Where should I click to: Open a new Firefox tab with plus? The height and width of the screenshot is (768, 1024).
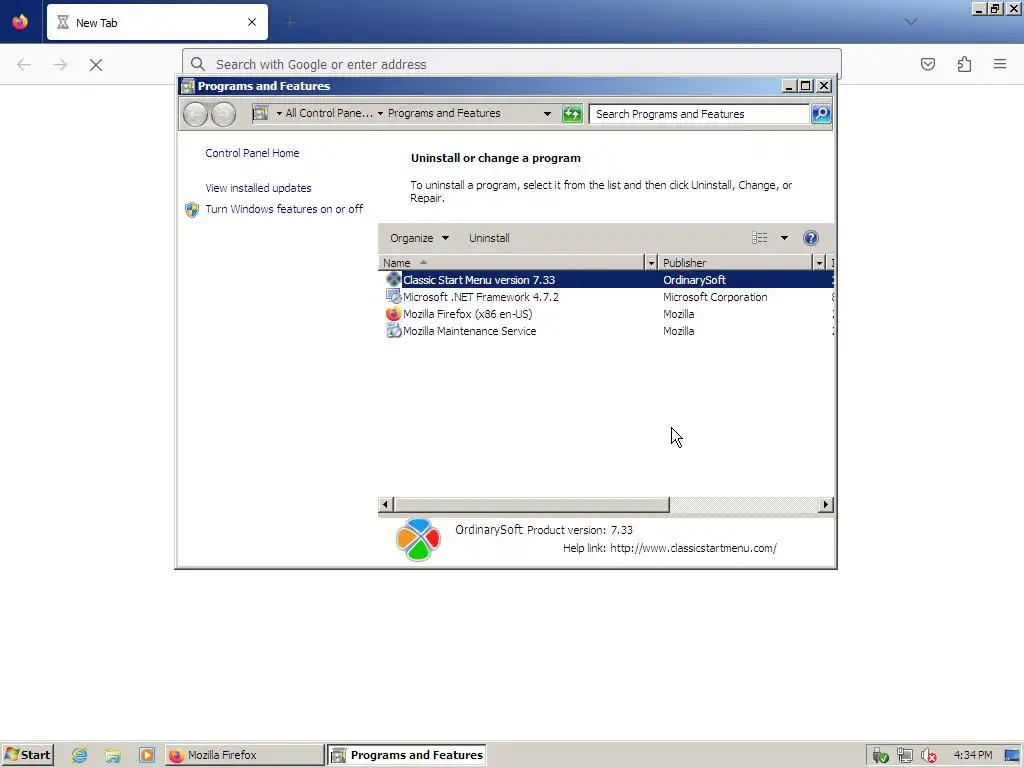click(x=290, y=23)
